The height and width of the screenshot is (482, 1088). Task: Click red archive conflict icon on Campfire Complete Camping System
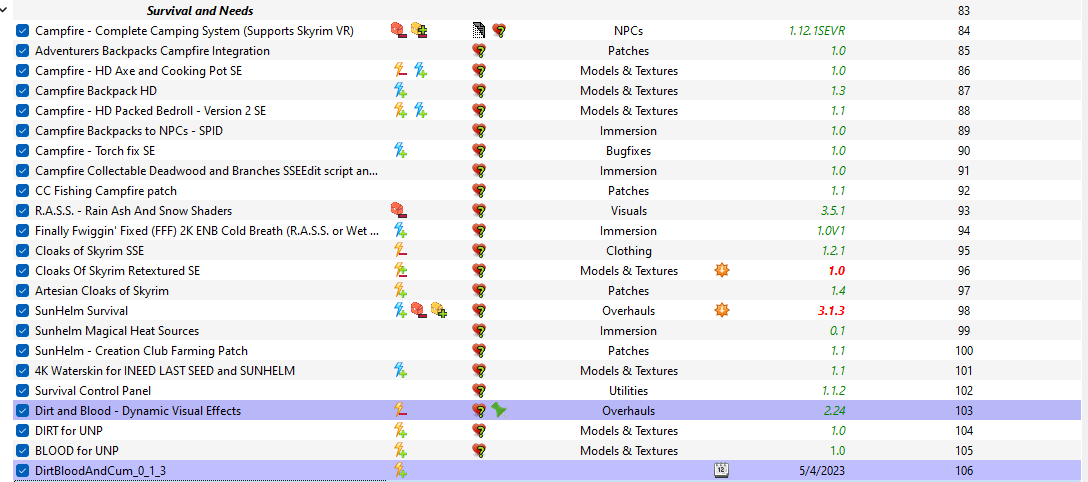click(x=398, y=30)
